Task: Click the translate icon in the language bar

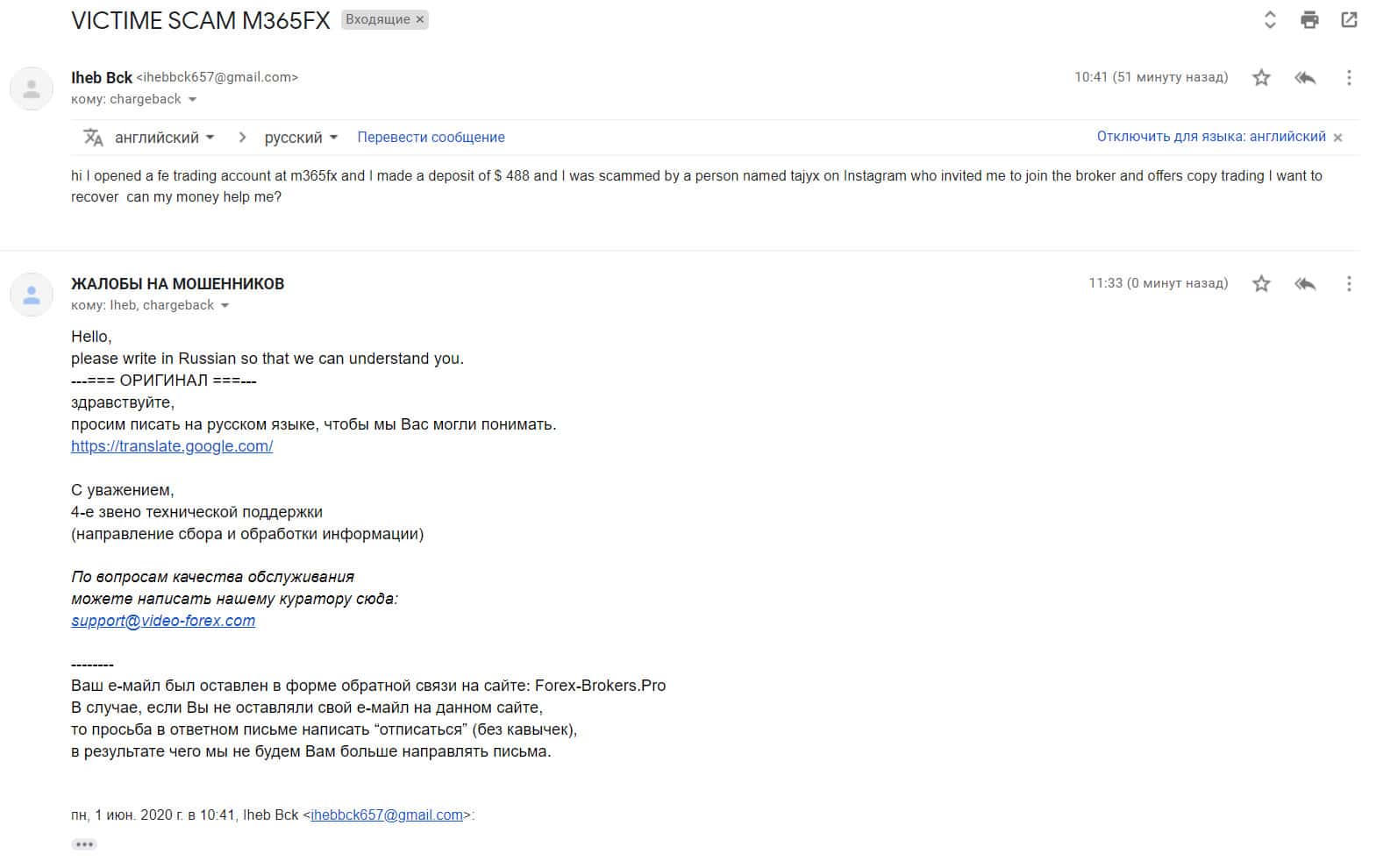Action: point(93,138)
